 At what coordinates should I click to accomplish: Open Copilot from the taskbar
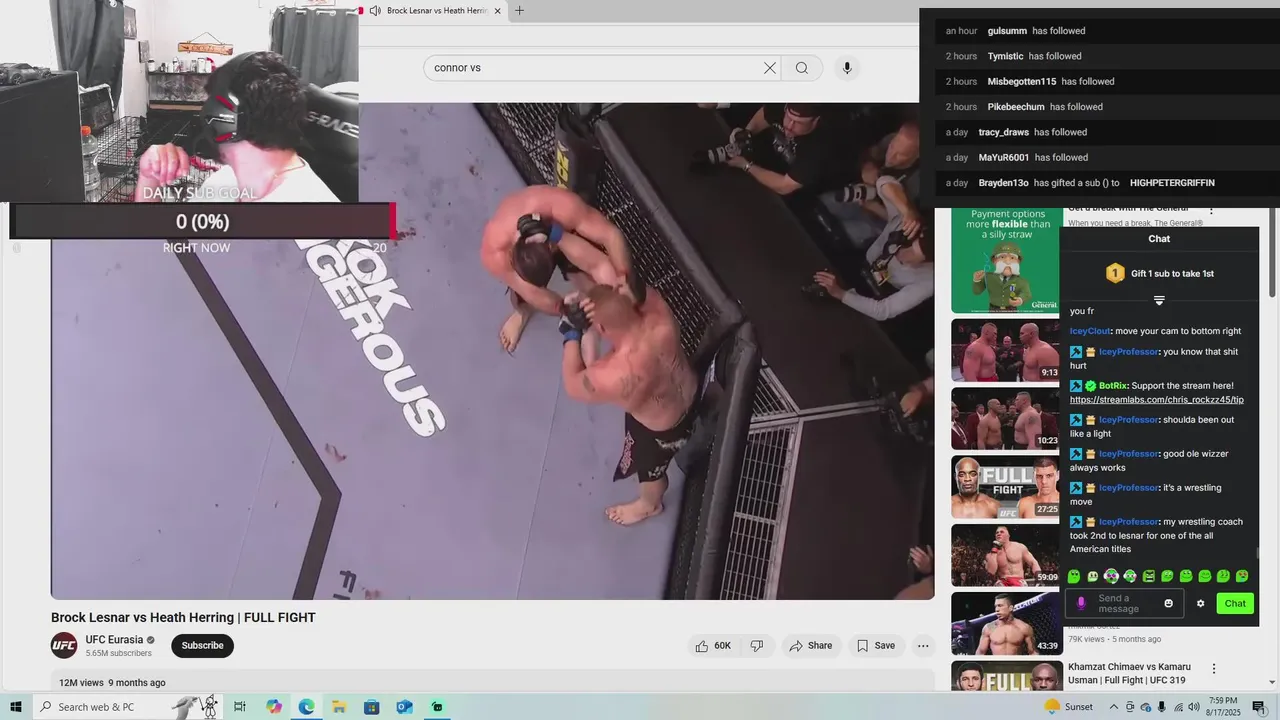274,707
